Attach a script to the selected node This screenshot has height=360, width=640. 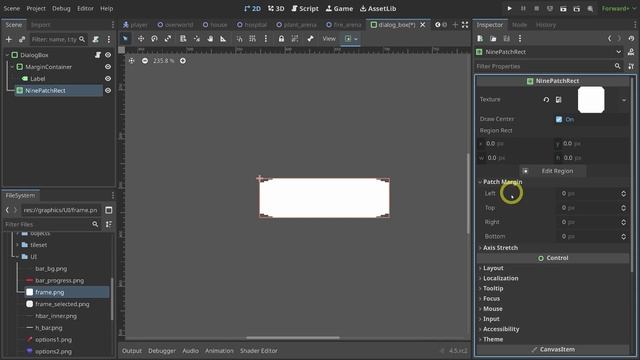tap(96, 39)
